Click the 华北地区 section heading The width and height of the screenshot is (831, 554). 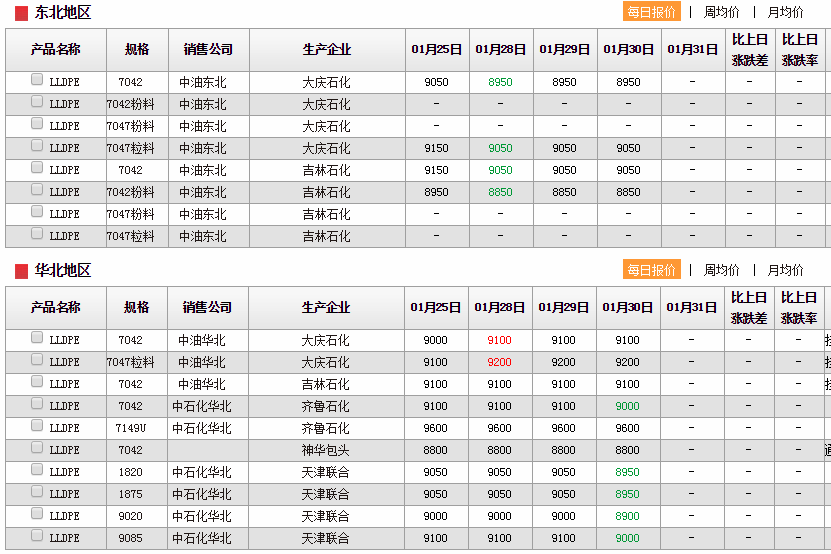pyautogui.click(x=63, y=270)
